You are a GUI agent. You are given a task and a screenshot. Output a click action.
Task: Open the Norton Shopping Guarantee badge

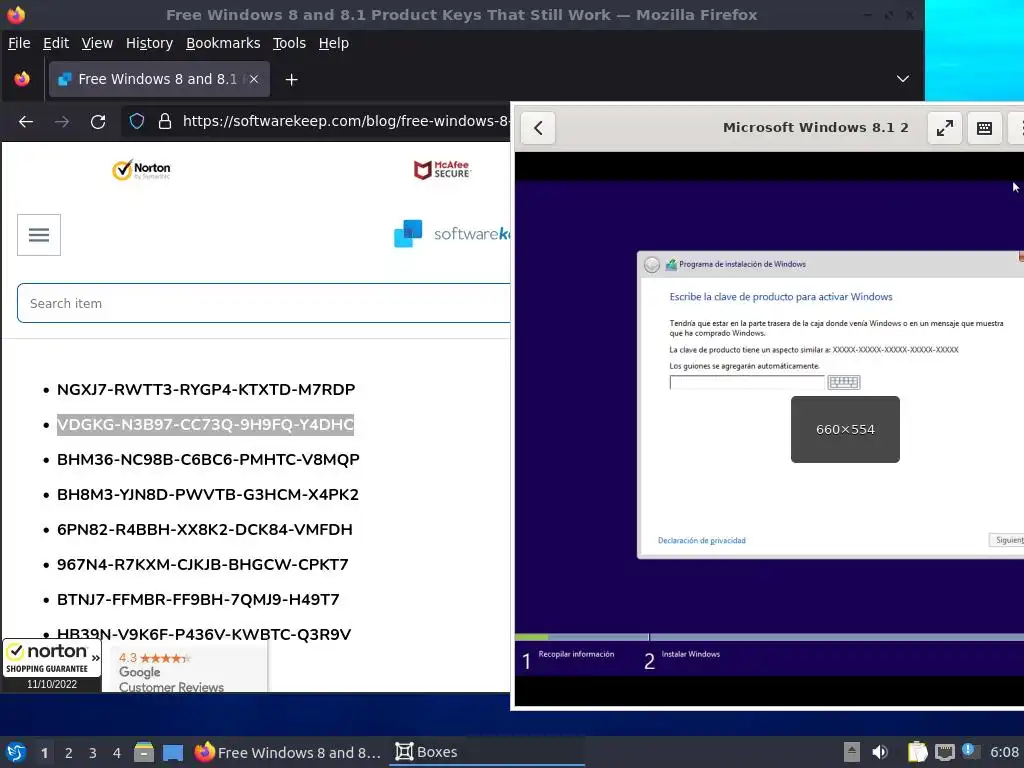tap(52, 665)
